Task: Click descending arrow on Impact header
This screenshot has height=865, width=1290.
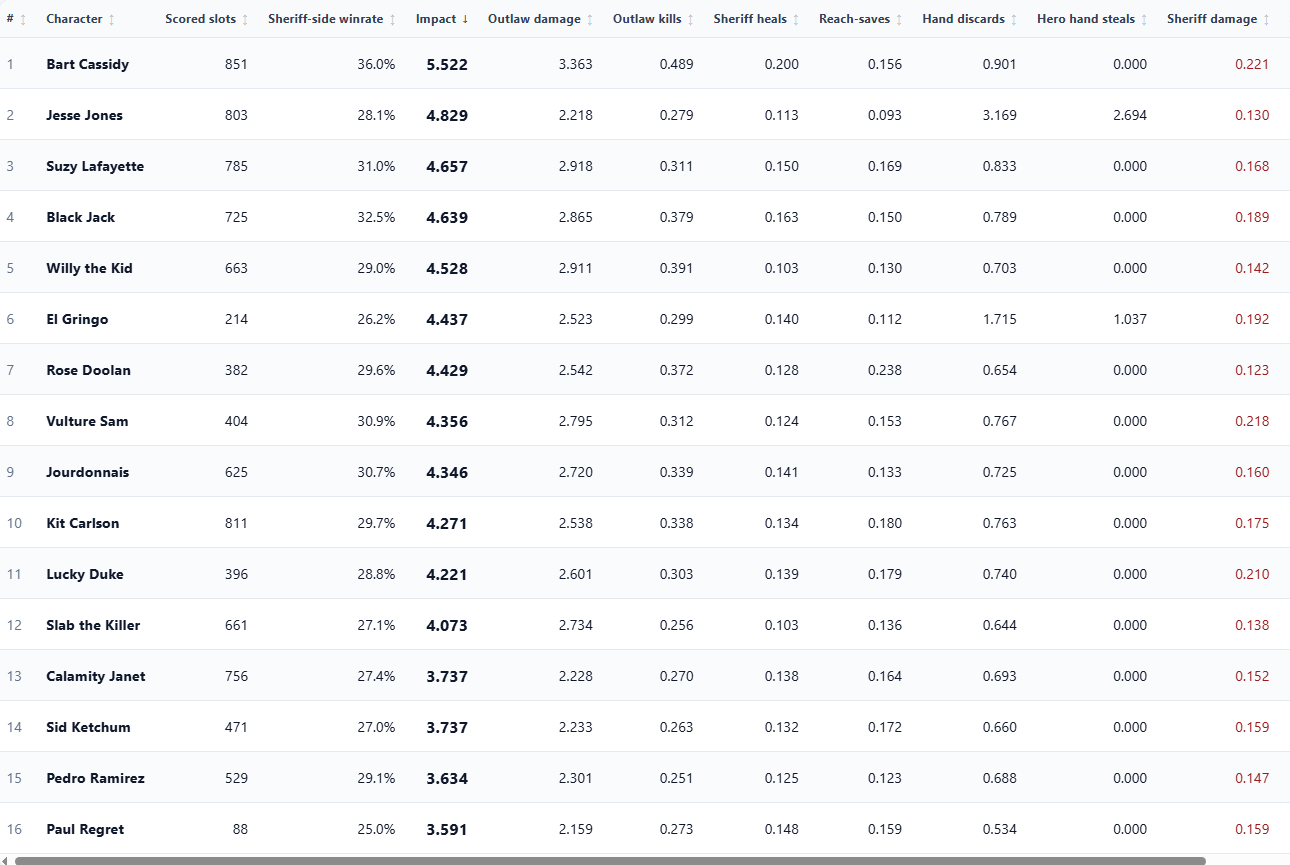Action: click(465, 19)
